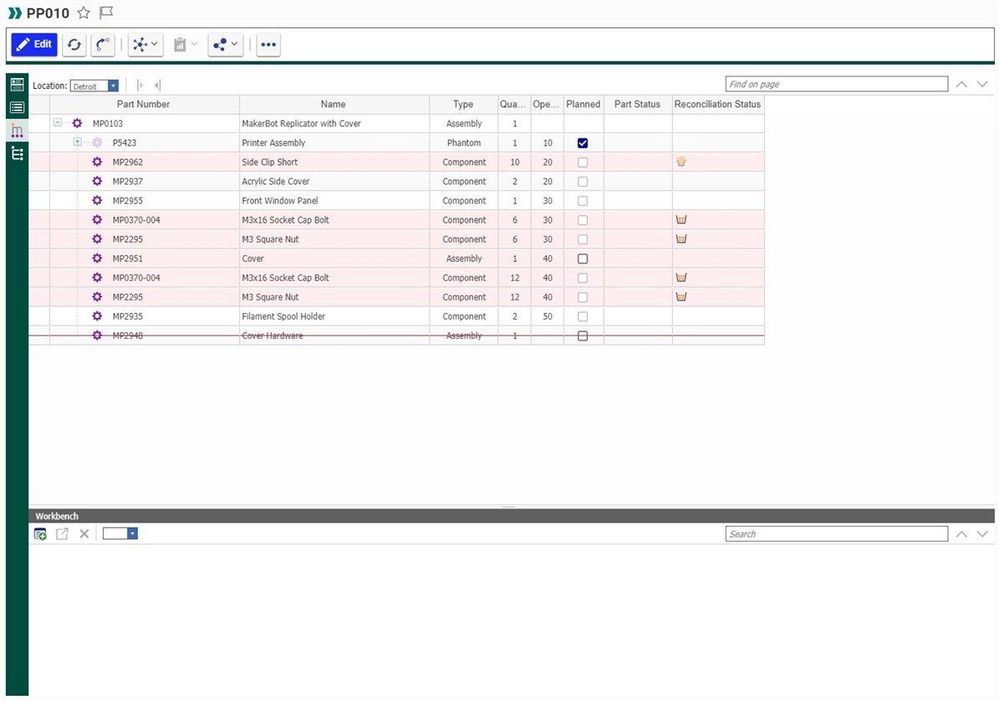
Task: Click the add-item icon in Workbench toolbar
Action: 40,534
